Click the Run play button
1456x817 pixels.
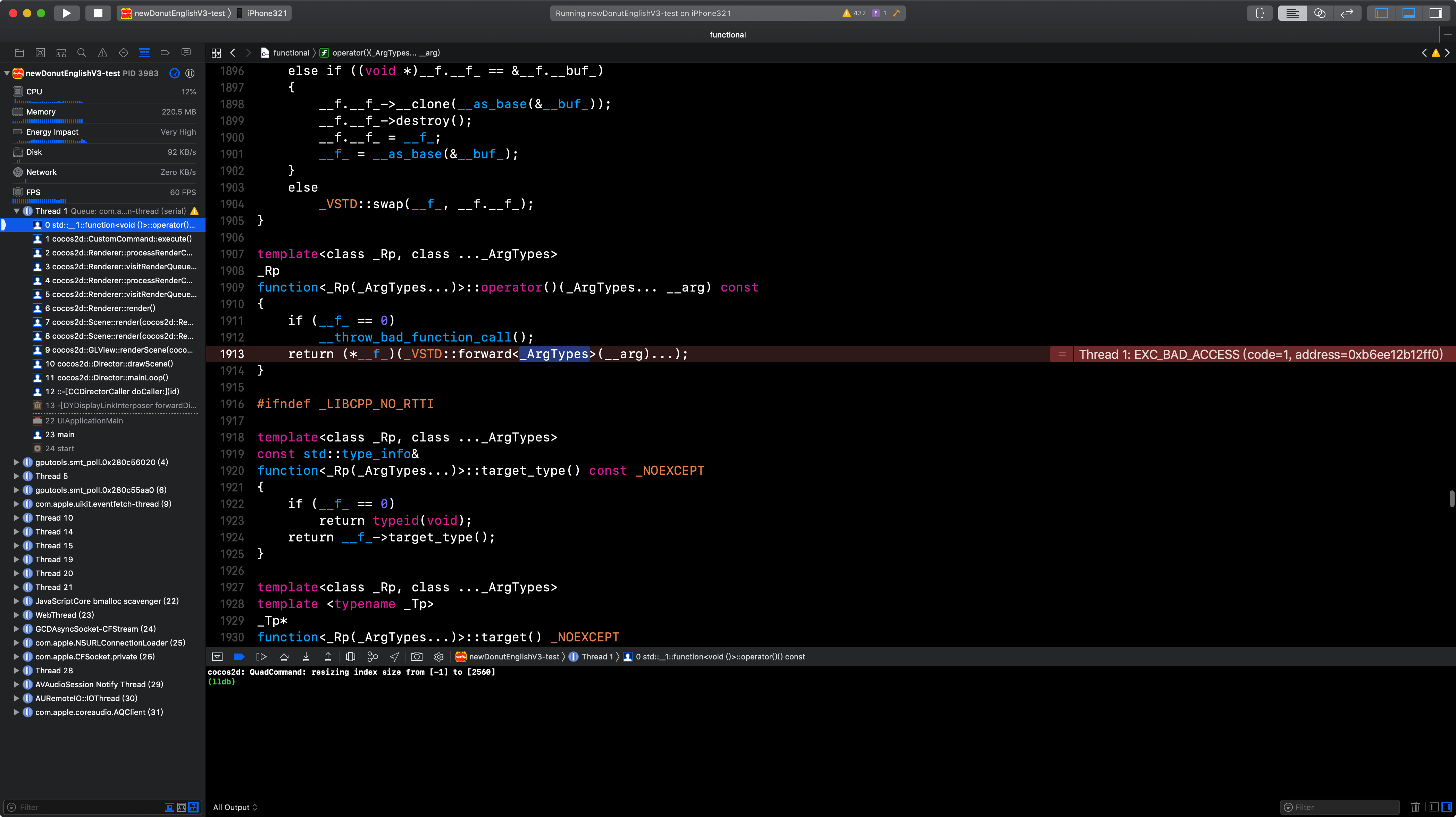(x=66, y=13)
